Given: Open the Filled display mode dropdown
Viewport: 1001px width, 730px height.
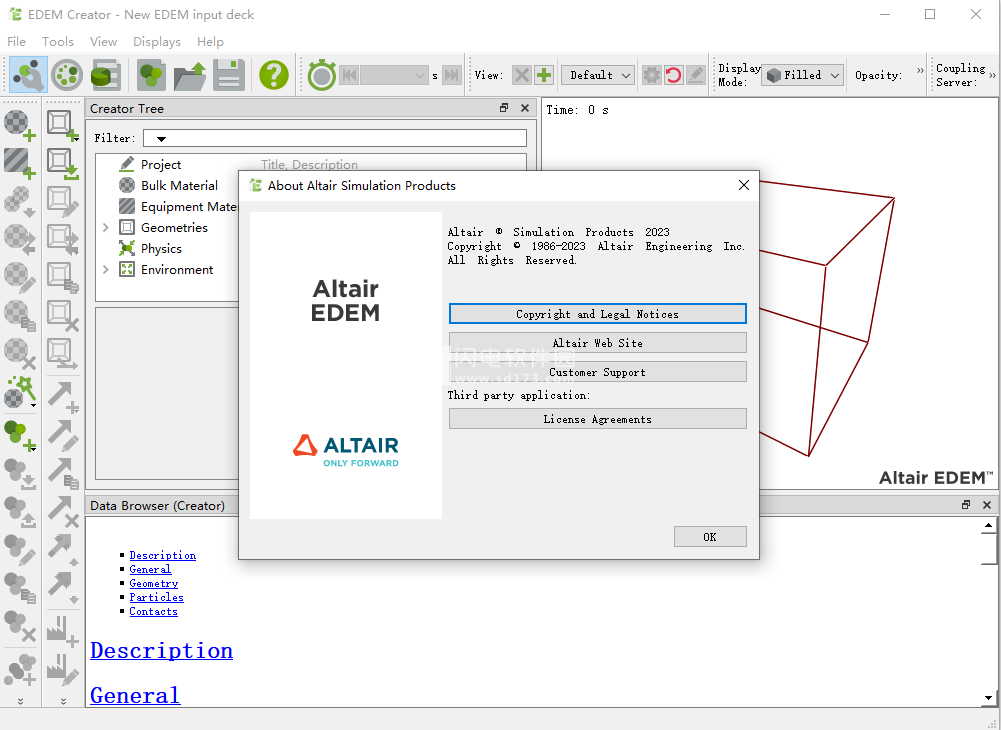Looking at the screenshot, I should (x=803, y=75).
